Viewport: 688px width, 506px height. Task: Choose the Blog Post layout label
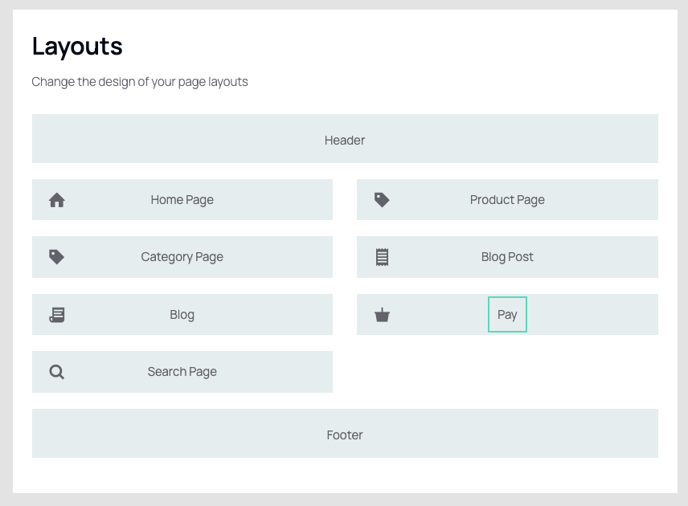[507, 257]
